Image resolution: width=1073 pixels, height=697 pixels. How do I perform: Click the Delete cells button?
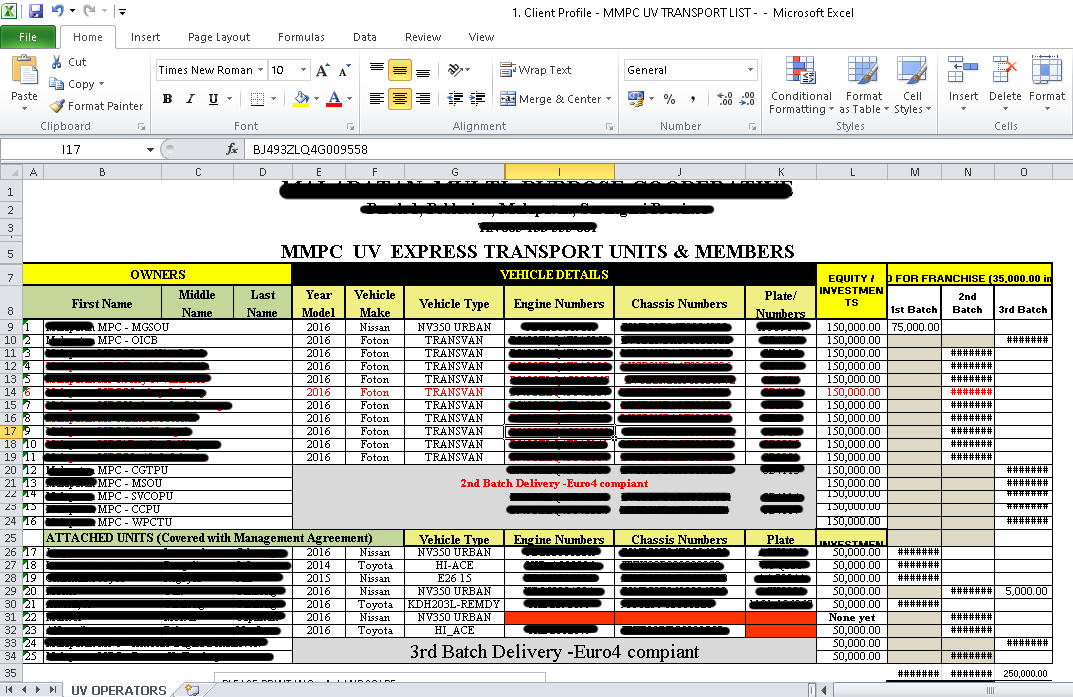coord(1005,84)
